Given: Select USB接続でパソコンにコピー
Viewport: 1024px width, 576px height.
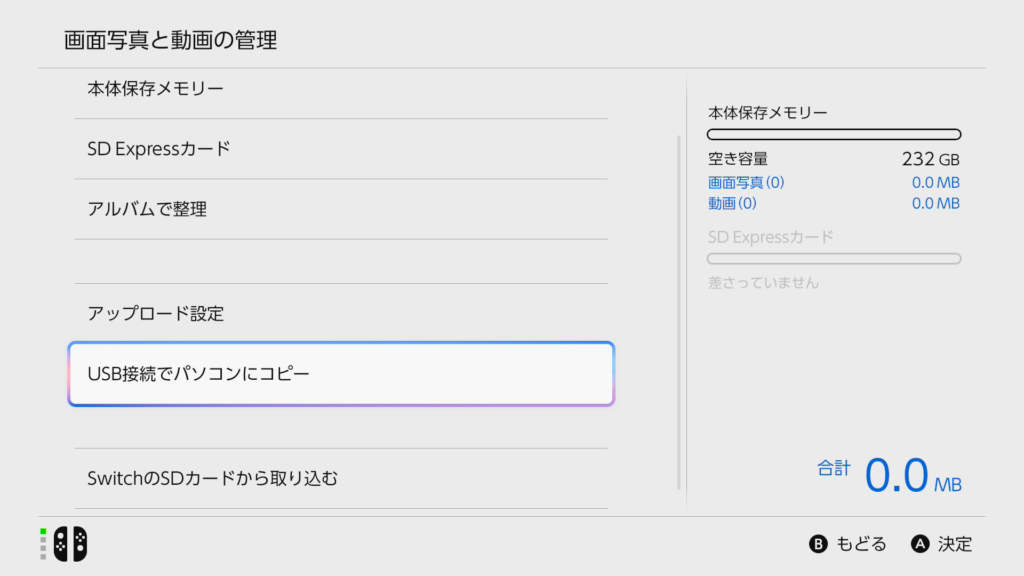Looking at the screenshot, I should 341,374.
